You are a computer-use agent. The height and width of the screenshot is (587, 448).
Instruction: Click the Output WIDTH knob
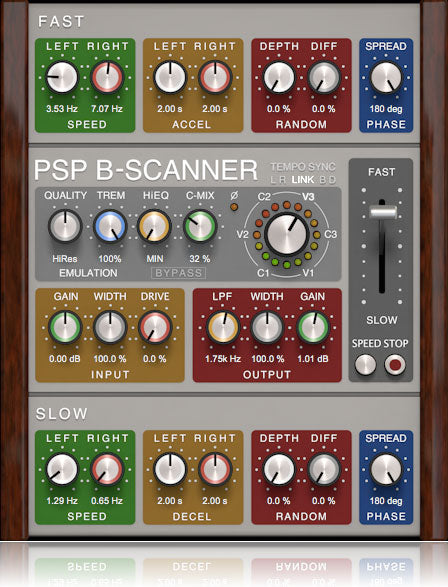[267, 327]
